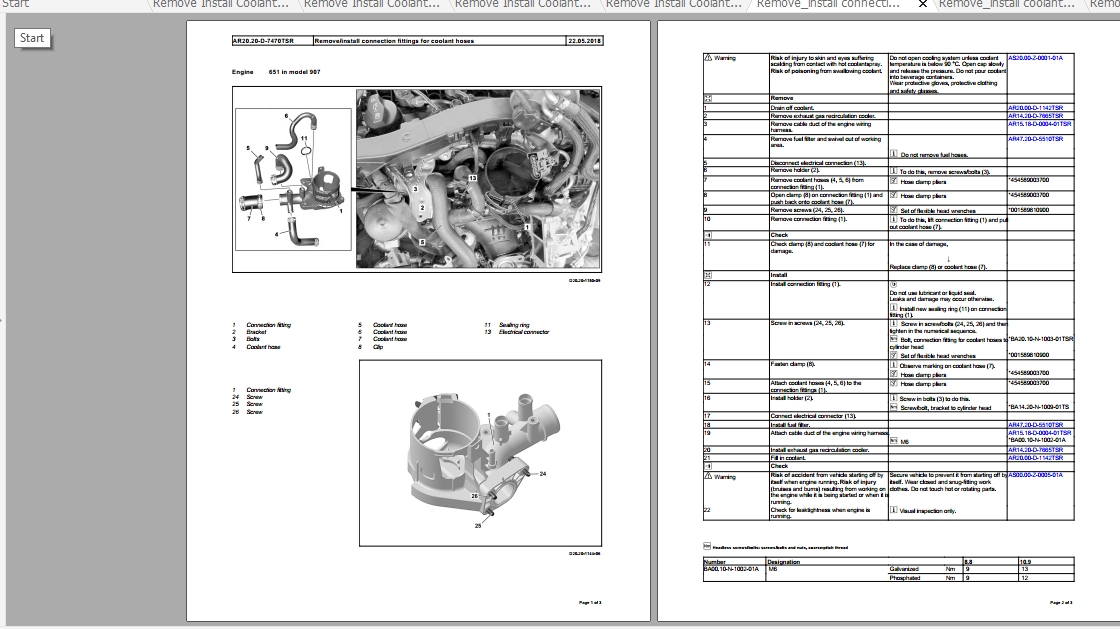Image resolution: width=1120 pixels, height=629 pixels.
Task: Open AR20.00-D-1142TSR link for 'Drain off coolant'
Action: click(1035, 108)
